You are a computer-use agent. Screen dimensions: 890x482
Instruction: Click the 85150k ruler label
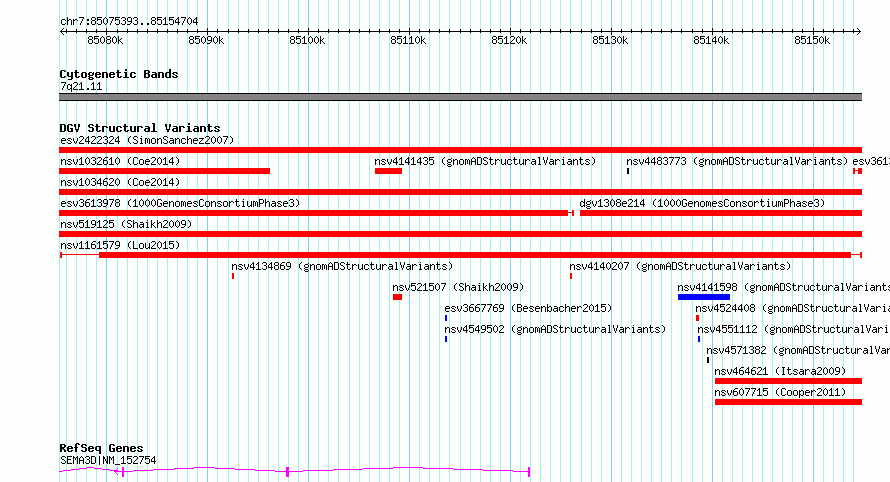tap(812, 40)
